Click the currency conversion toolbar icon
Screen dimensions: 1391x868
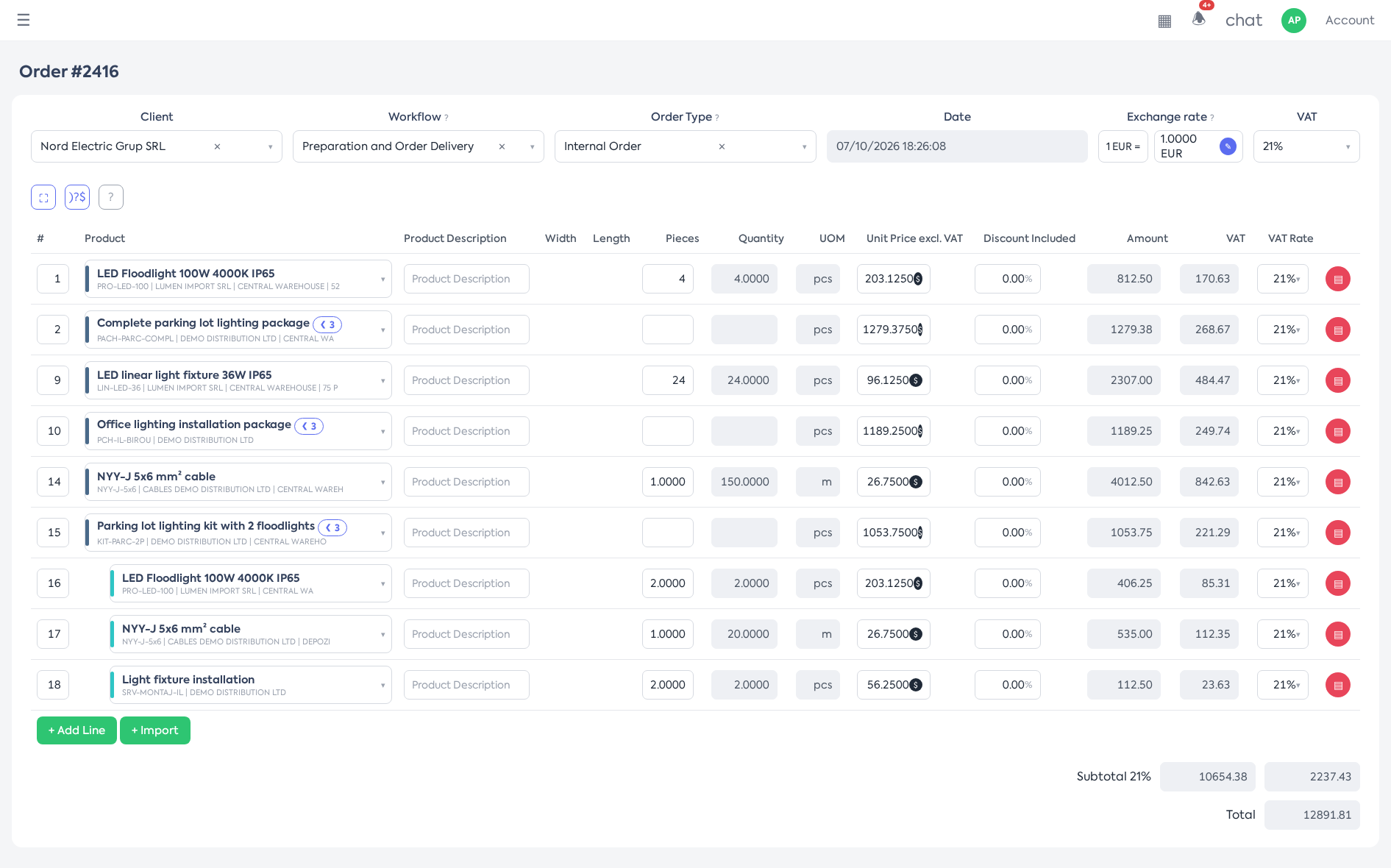(77, 197)
